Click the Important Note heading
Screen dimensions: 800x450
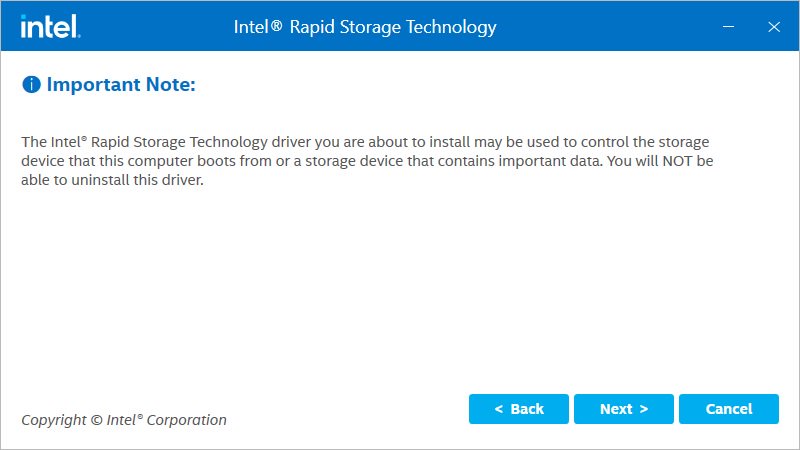[120, 85]
